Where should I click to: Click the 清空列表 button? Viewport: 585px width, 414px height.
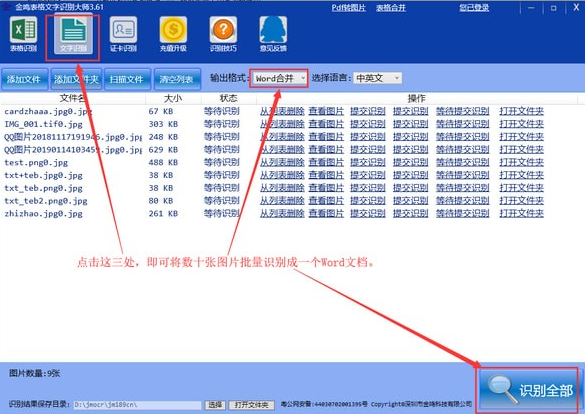coord(177,79)
